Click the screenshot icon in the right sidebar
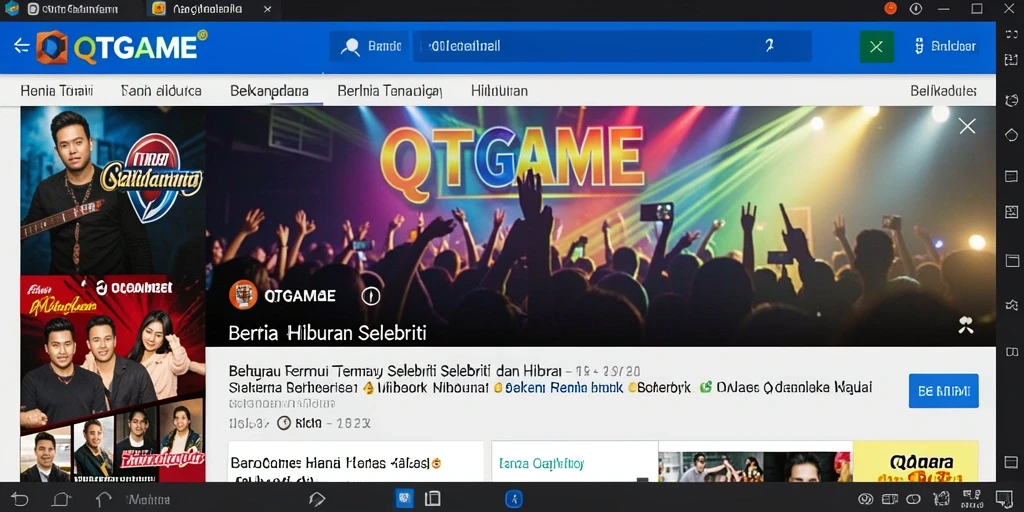The width and height of the screenshot is (1024, 512). point(1011,211)
